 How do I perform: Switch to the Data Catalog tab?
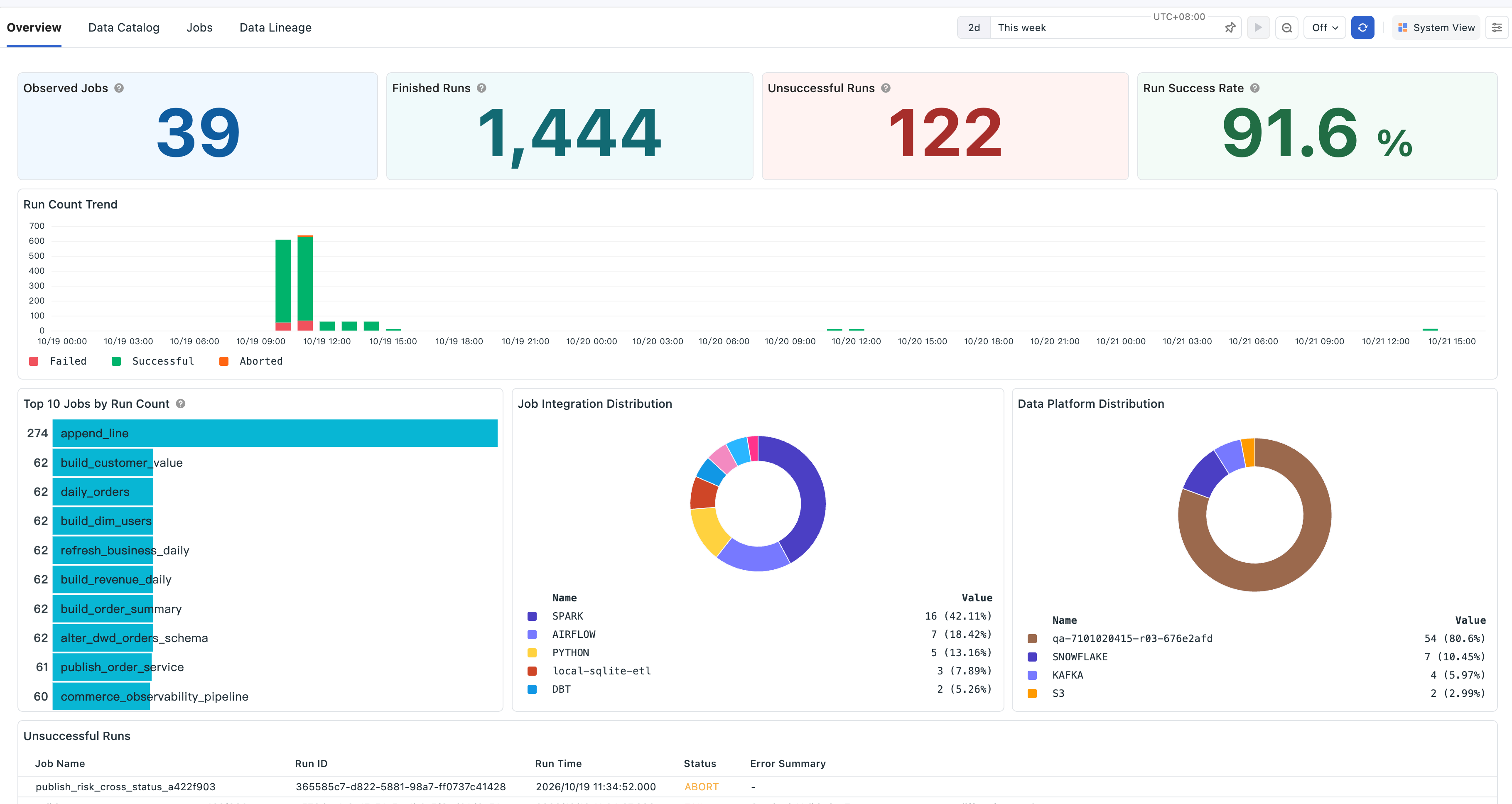point(124,27)
